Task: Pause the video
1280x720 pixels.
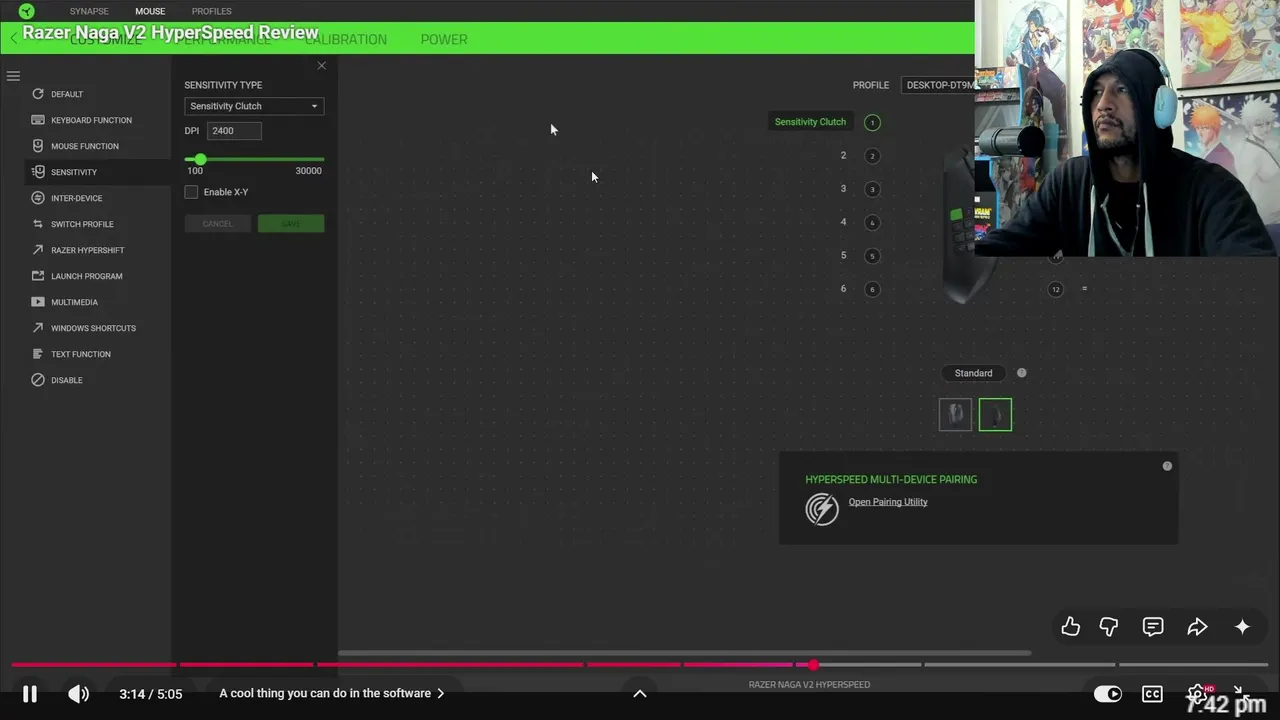Action: click(30, 694)
